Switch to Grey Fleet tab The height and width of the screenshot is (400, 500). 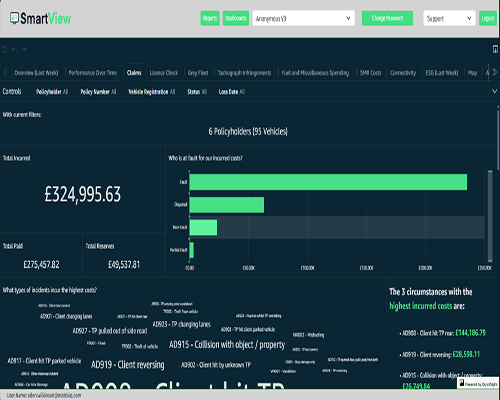tap(198, 73)
